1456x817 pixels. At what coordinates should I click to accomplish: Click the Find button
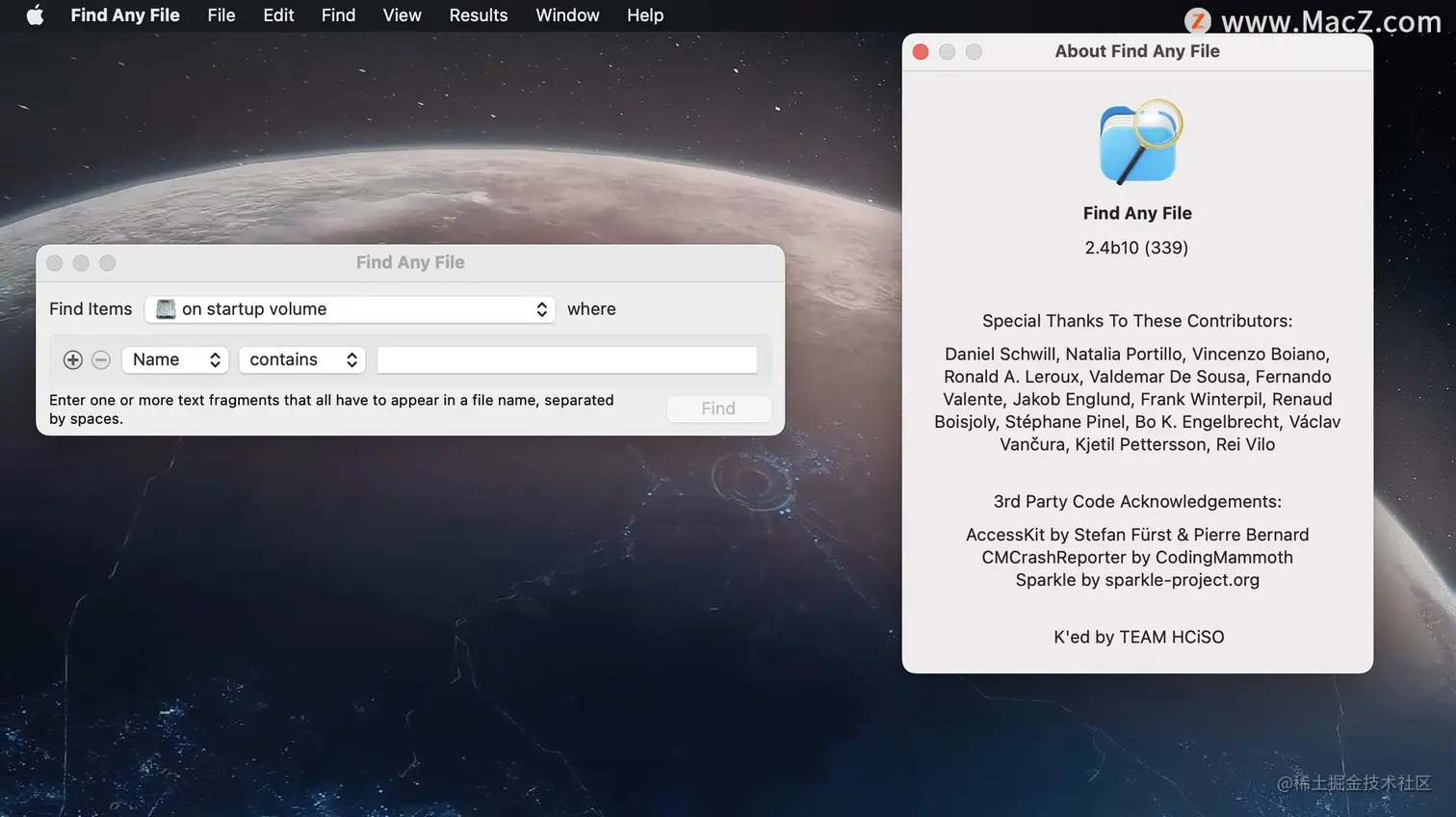pos(718,408)
